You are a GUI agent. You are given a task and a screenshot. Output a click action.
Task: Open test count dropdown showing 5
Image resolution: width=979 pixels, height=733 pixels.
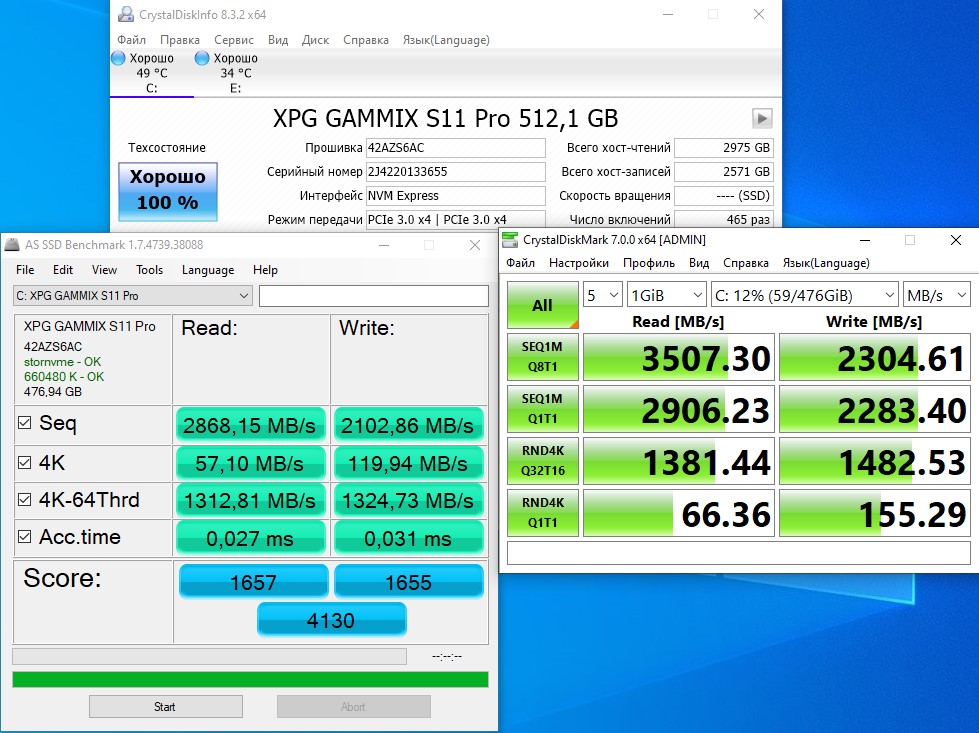(x=603, y=295)
